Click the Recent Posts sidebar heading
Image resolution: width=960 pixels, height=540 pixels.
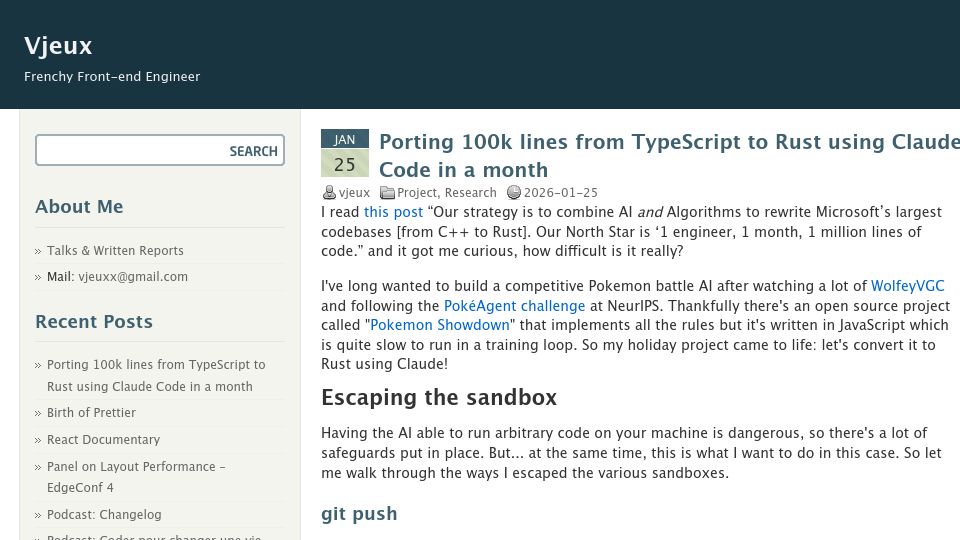[94, 321]
